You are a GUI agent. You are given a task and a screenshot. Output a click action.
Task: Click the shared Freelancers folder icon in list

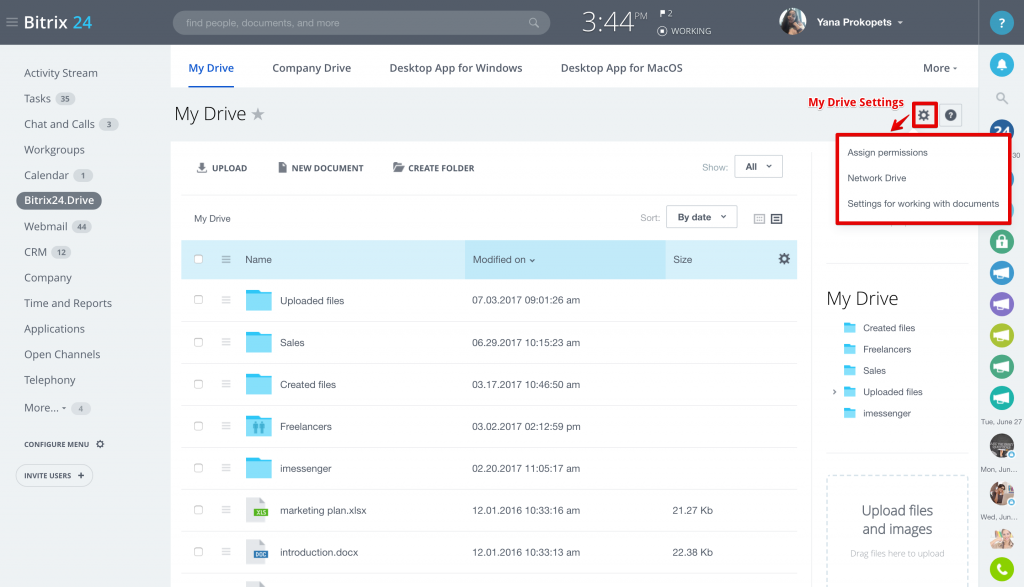pos(259,426)
